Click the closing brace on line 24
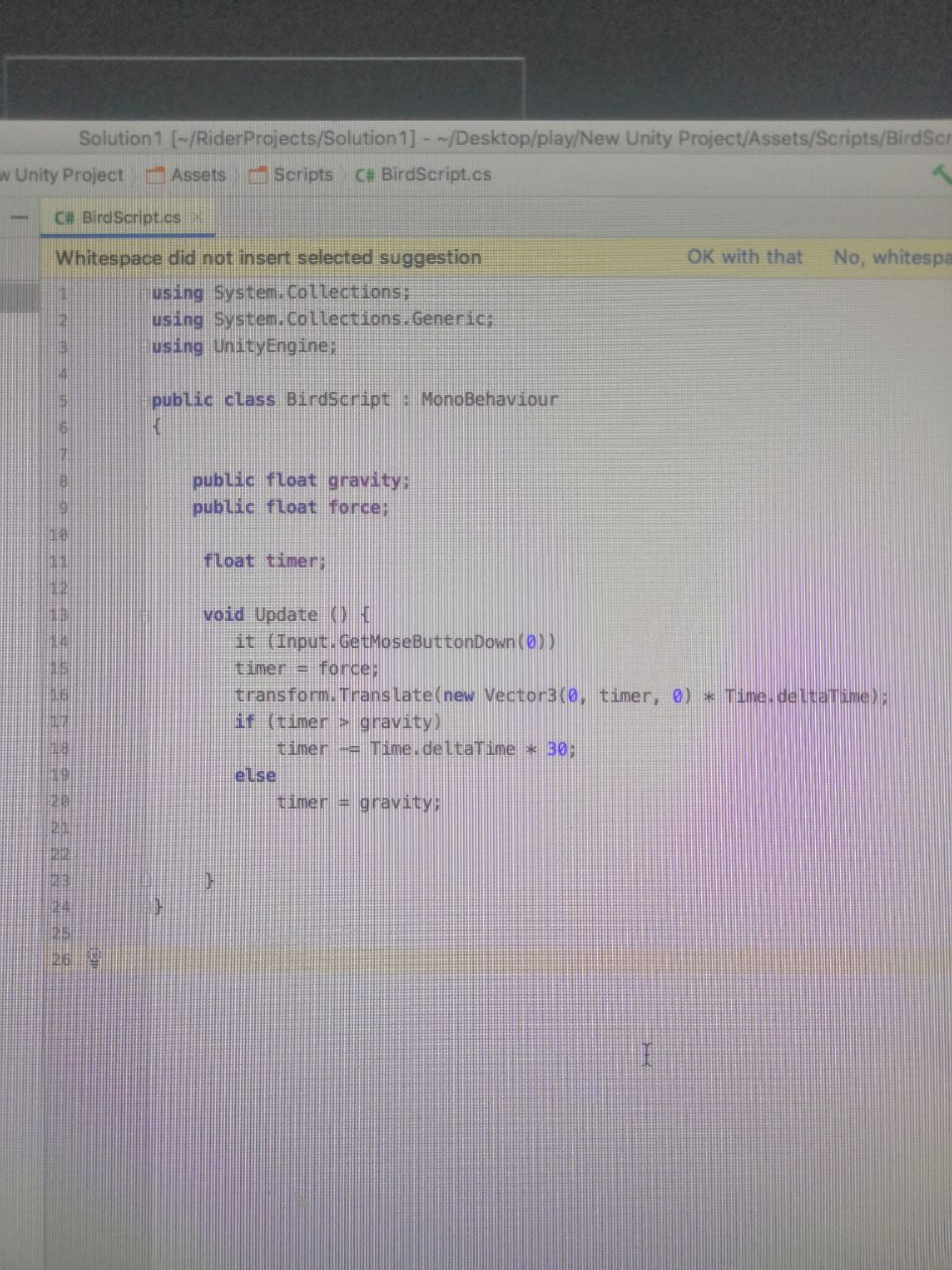The image size is (952, 1270). click(x=159, y=906)
